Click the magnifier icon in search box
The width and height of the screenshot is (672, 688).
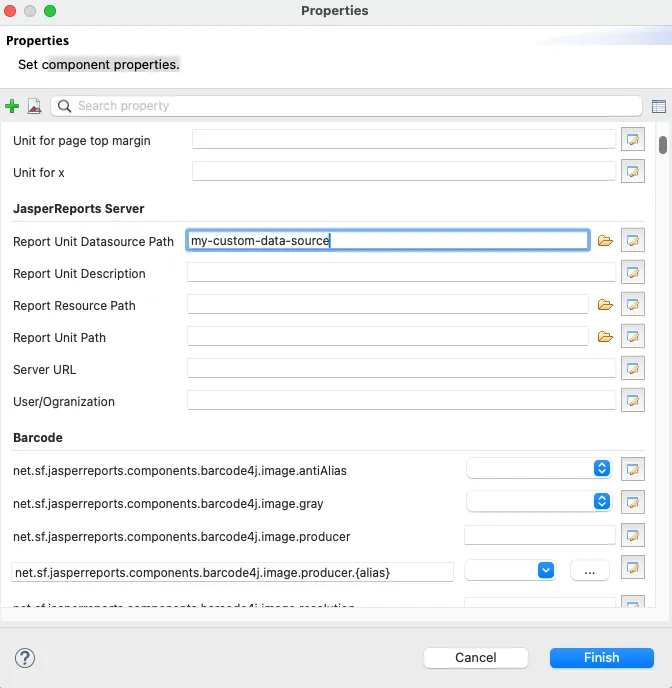(64, 106)
